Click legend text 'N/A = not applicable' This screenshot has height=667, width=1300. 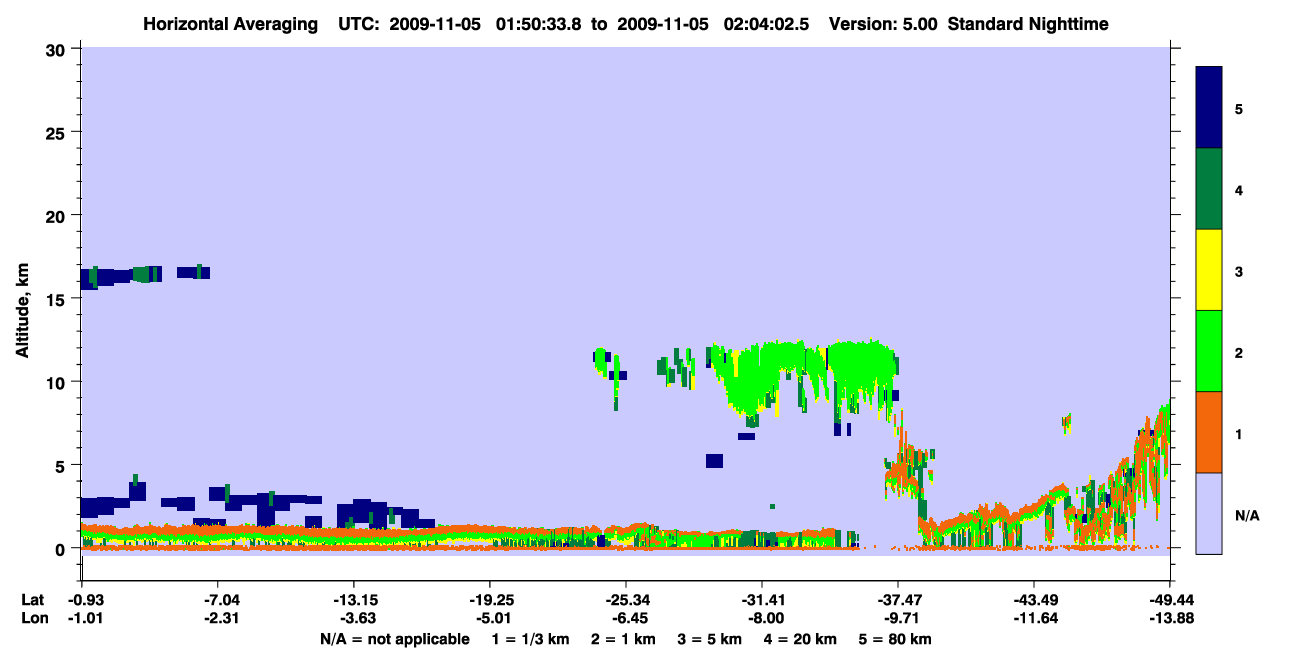coord(394,639)
